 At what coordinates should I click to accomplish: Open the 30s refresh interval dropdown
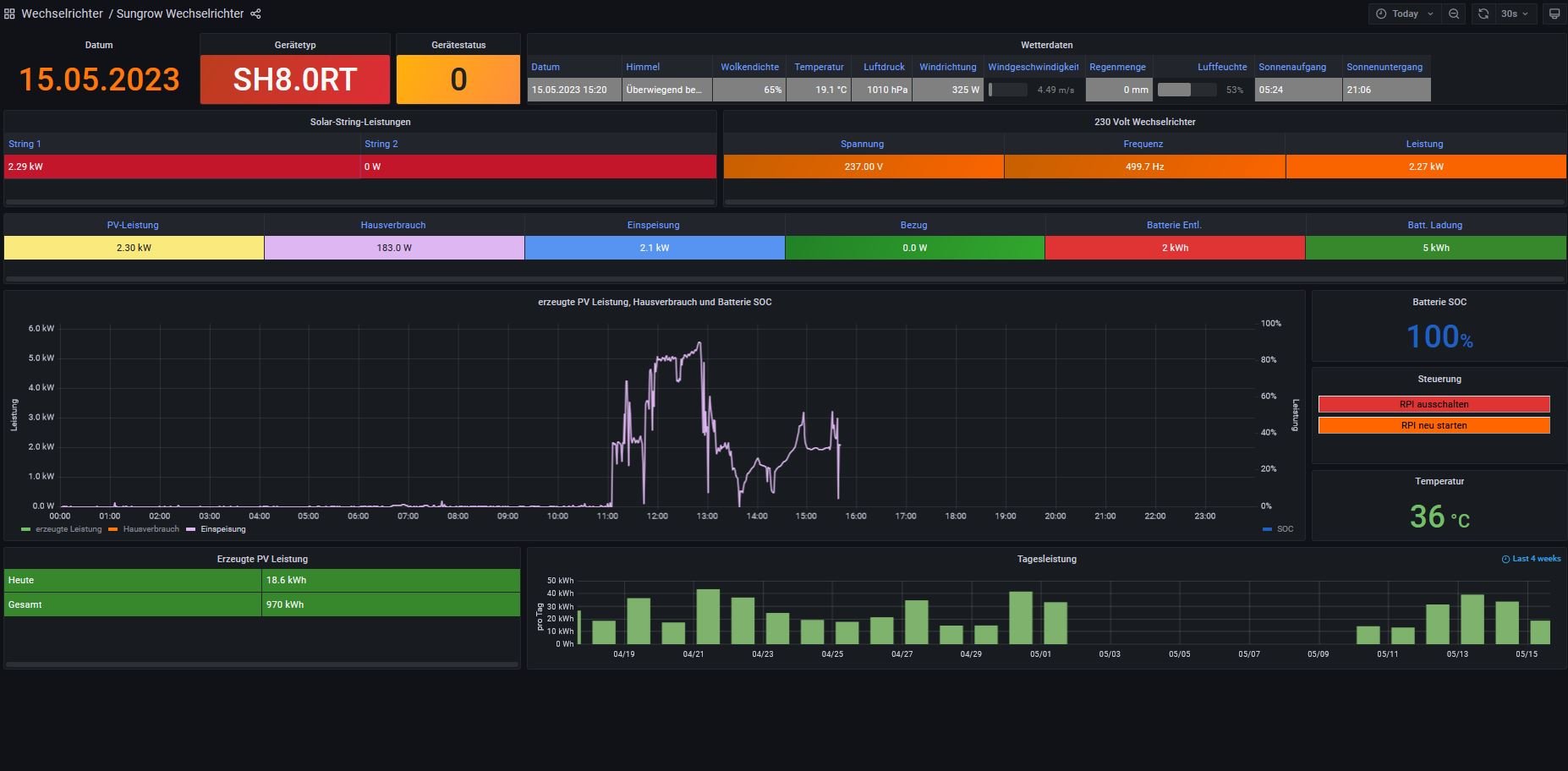[1514, 14]
